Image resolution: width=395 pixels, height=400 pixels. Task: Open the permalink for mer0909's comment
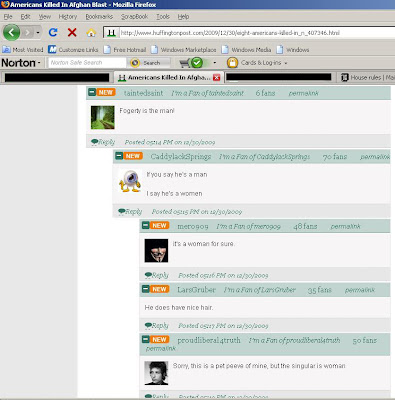(345, 227)
